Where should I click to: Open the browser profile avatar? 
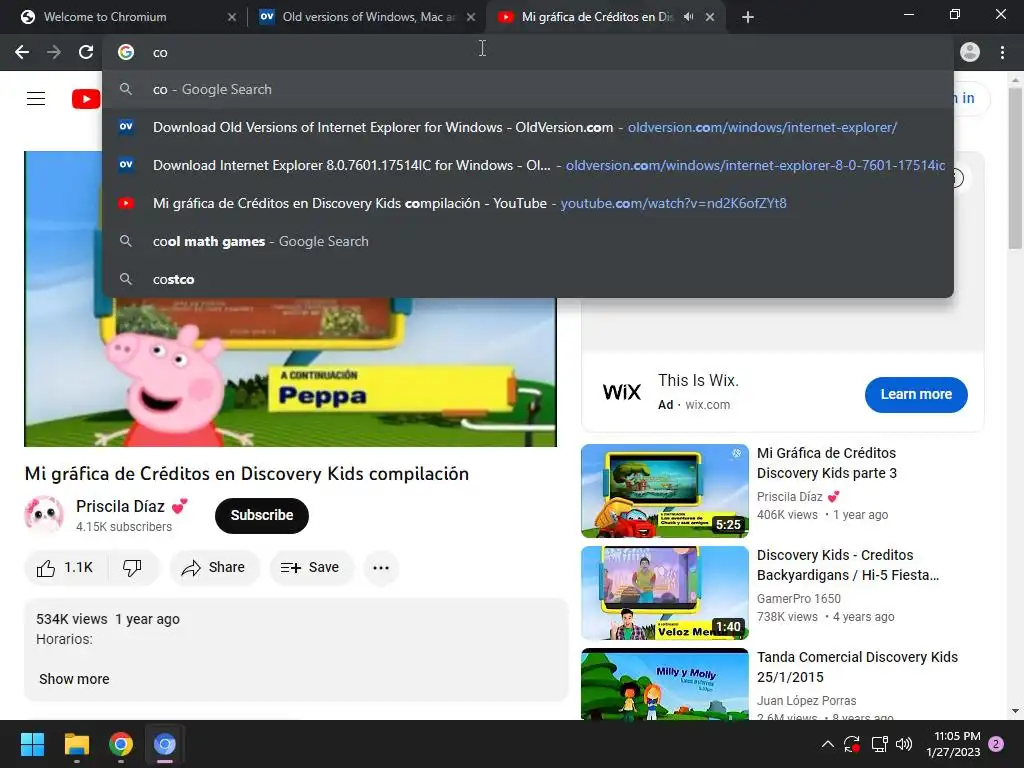[970, 52]
